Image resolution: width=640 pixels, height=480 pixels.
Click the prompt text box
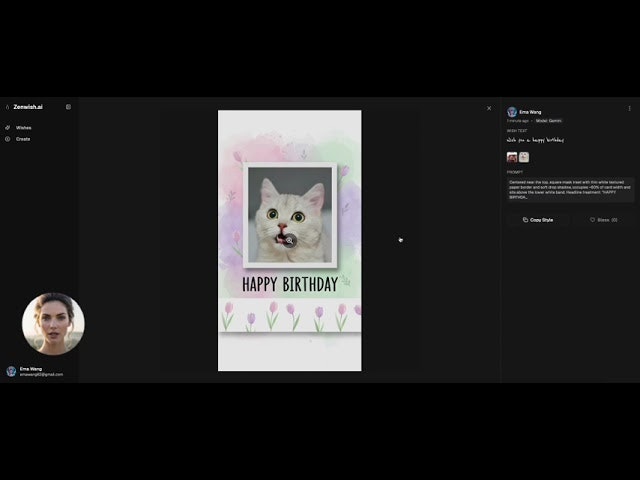tap(570, 190)
